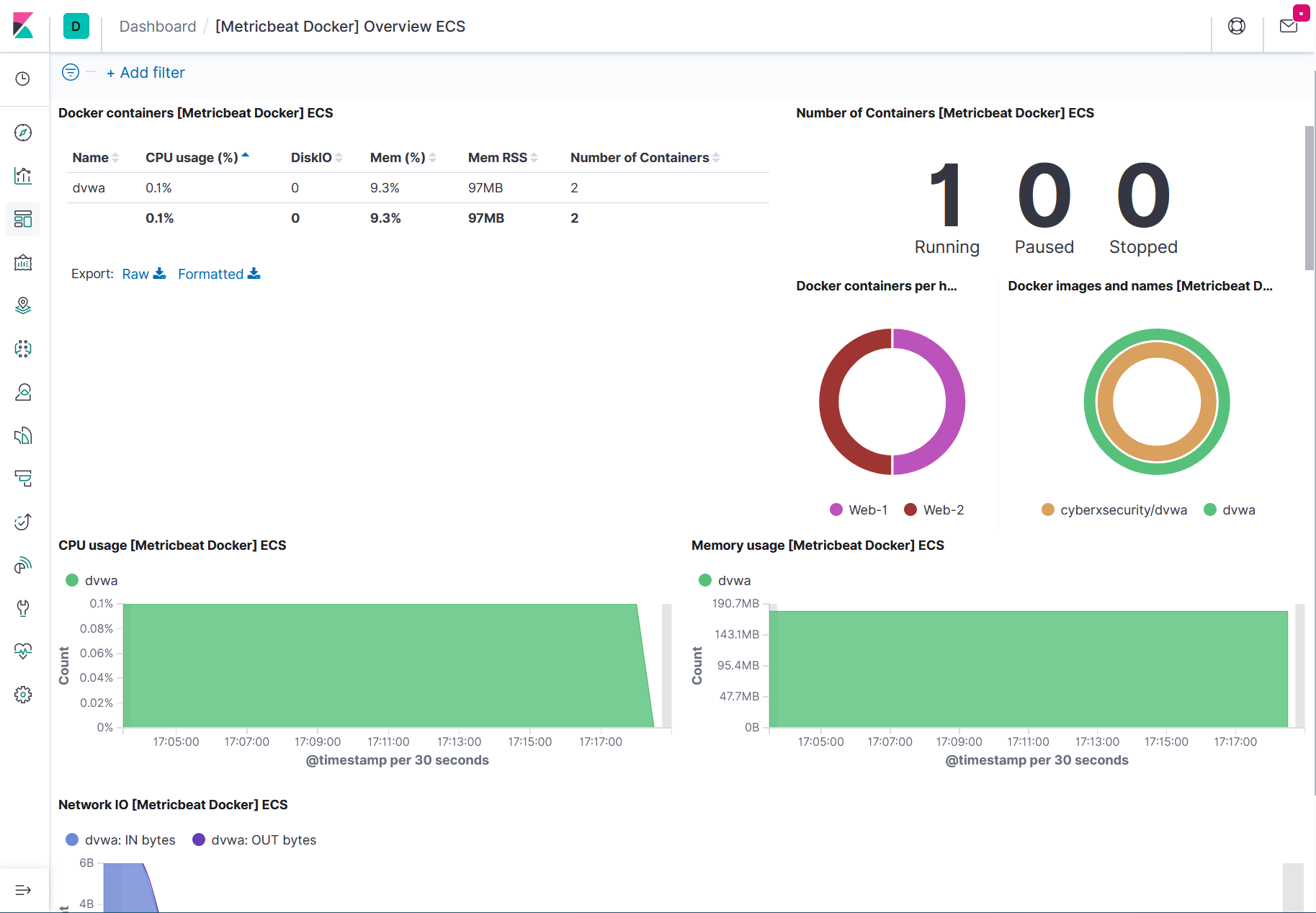
Task: Collapse the navigation sidebar
Action: pos(23,889)
